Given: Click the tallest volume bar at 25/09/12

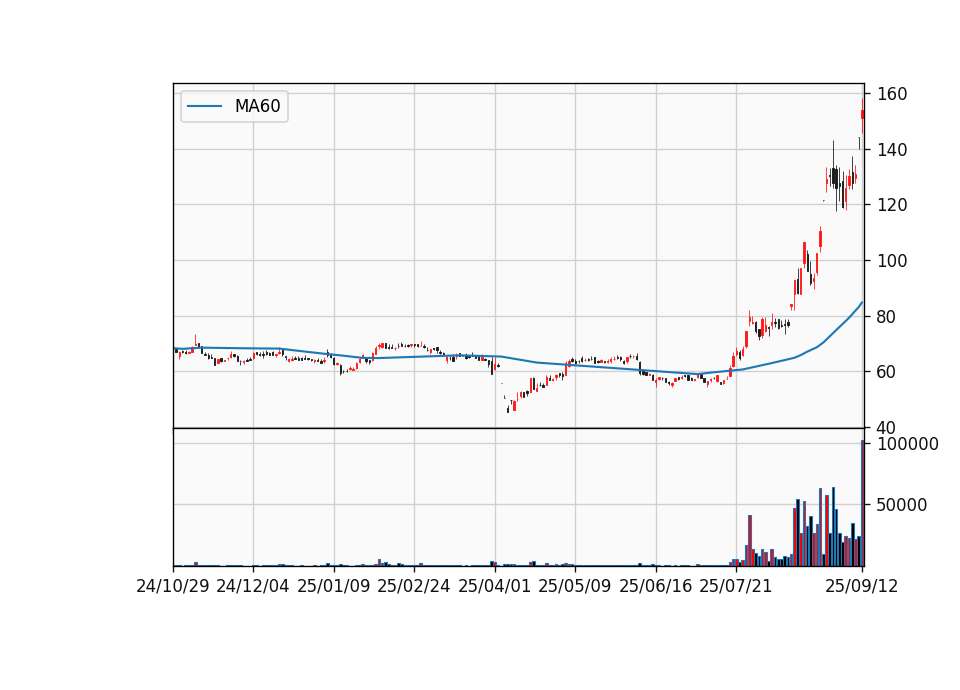Looking at the screenshot, I should tap(863, 503).
